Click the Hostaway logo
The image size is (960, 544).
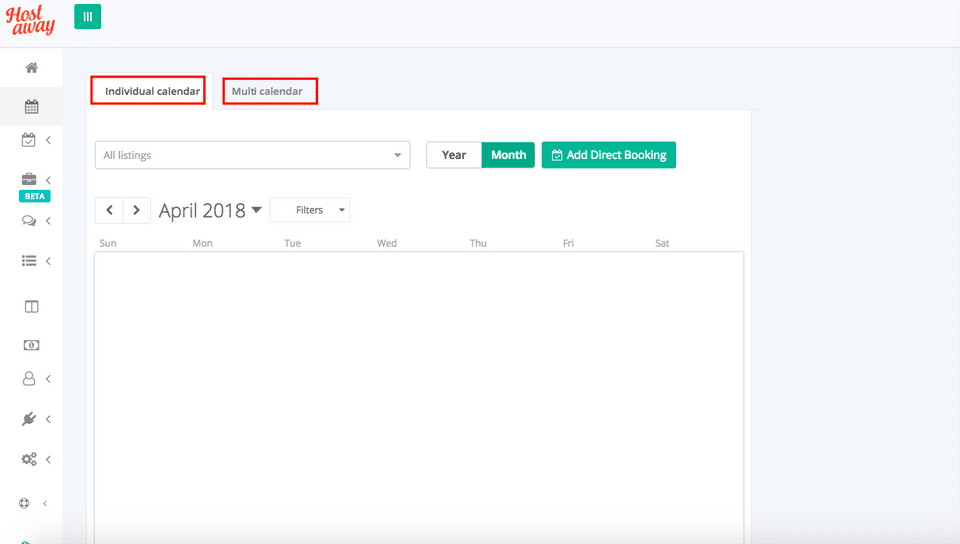click(31, 20)
